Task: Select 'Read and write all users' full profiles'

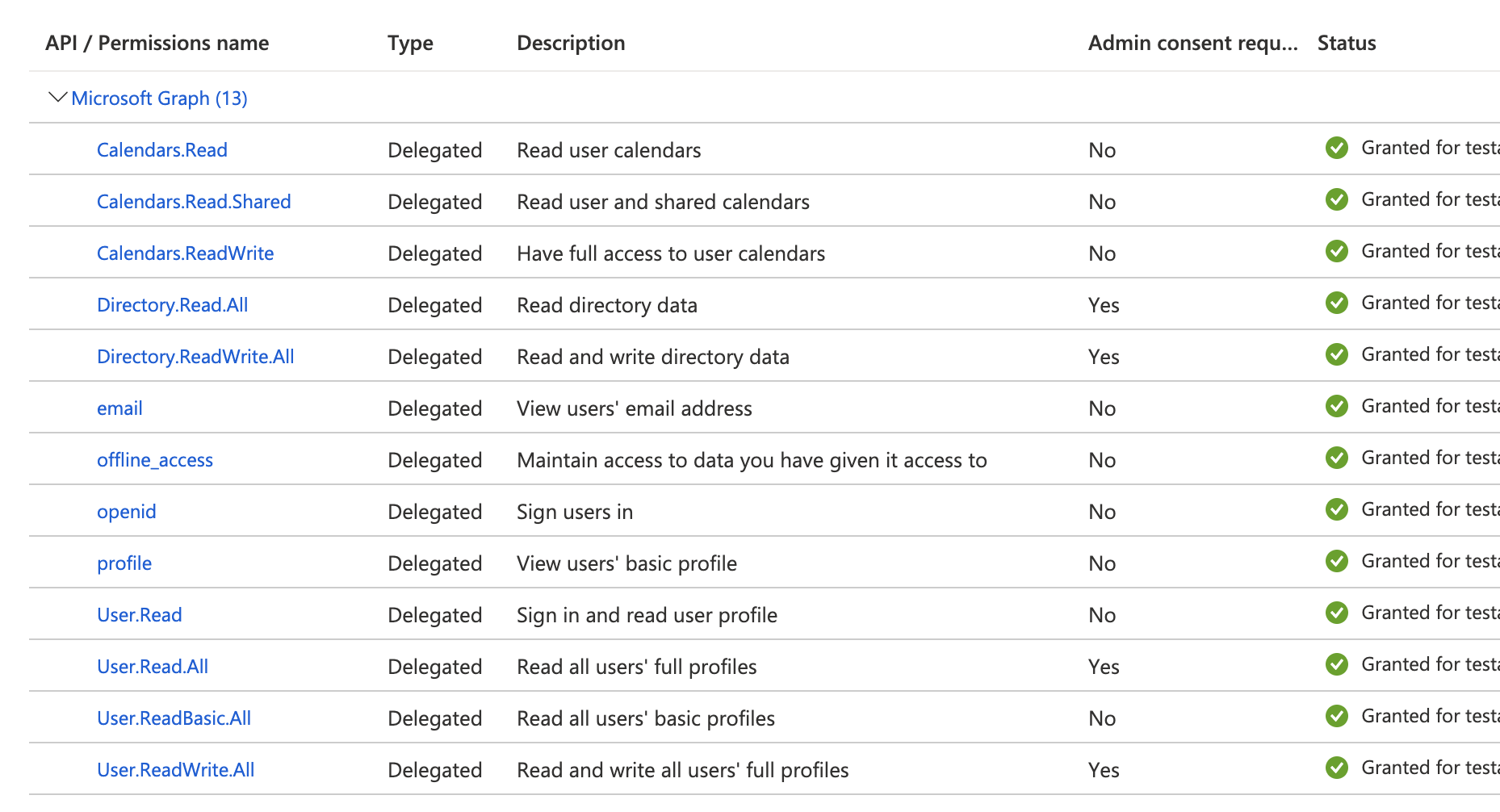Action: coord(683,770)
